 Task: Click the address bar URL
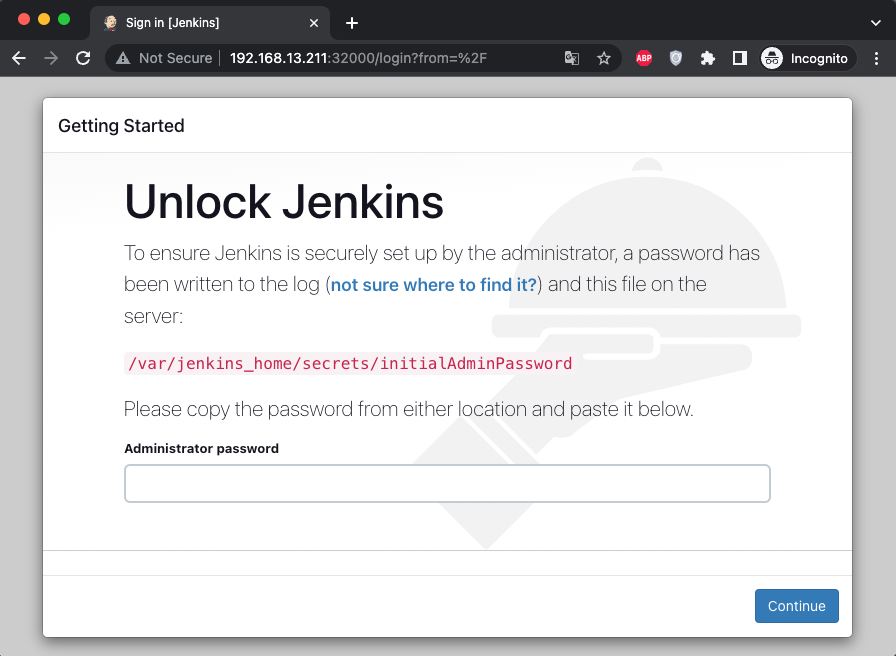click(358, 58)
